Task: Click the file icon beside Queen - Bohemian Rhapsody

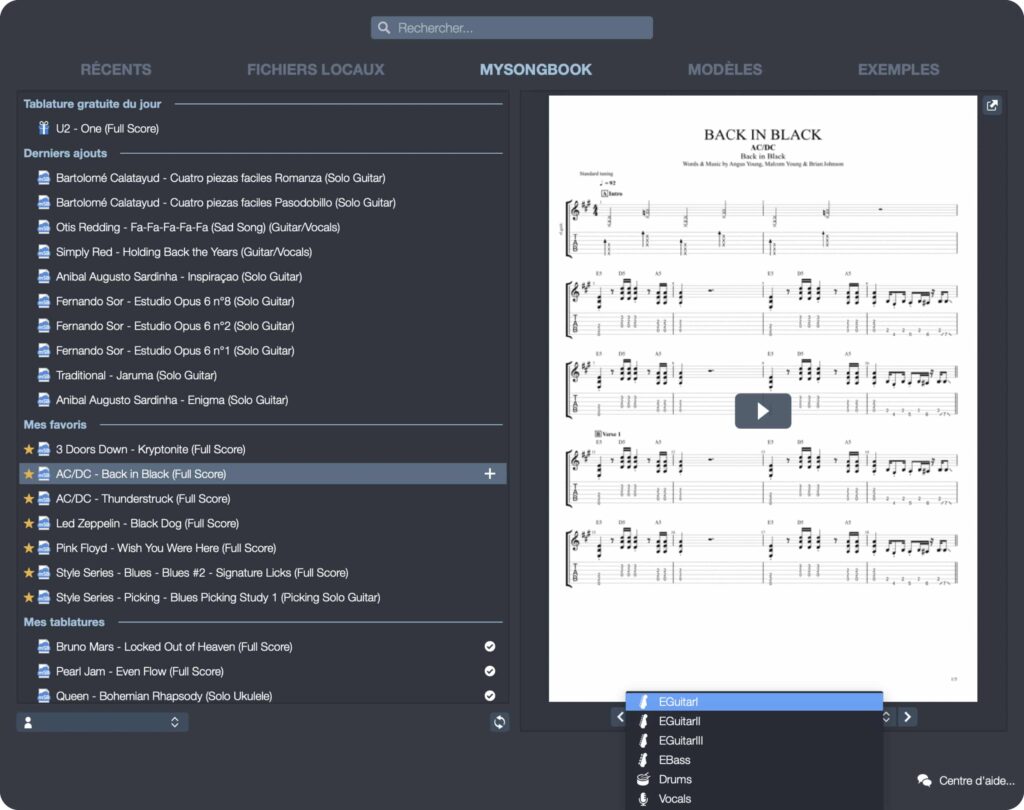Action: [x=44, y=696]
